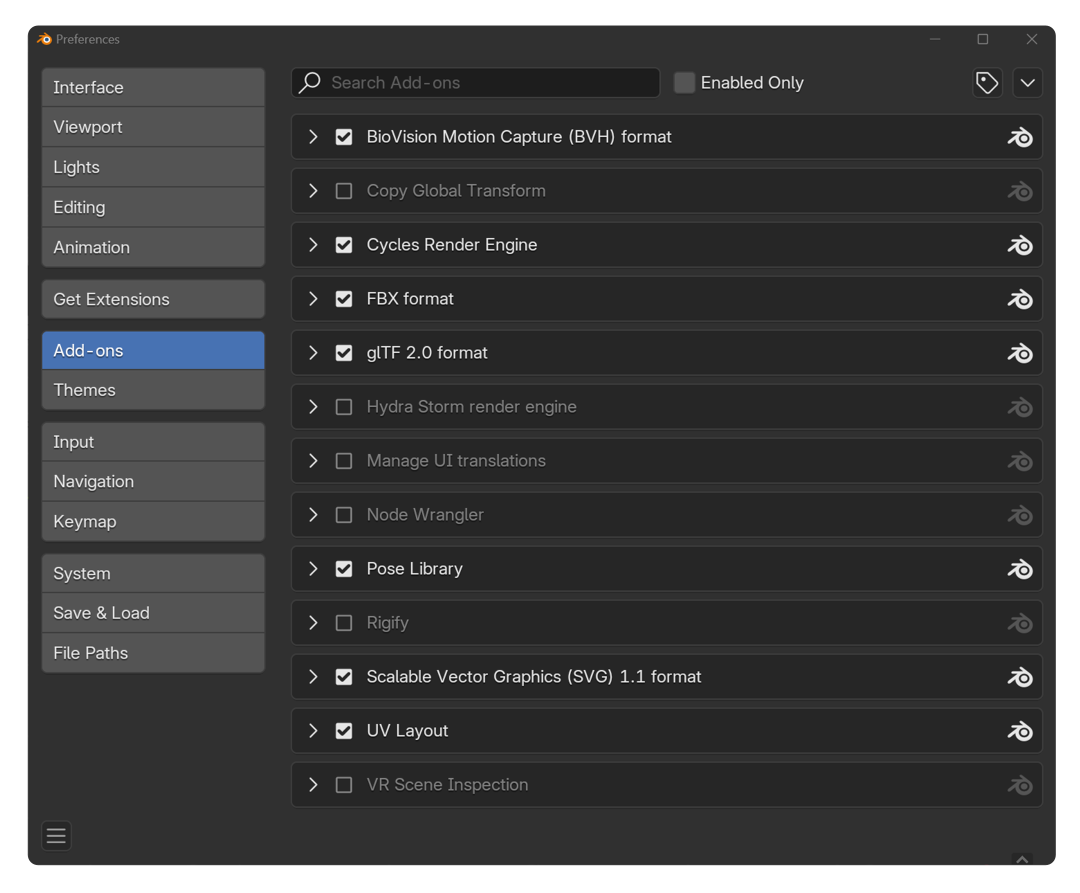This screenshot has height=893, width=1080.
Task: Click the search magnifier icon
Action: [310, 83]
